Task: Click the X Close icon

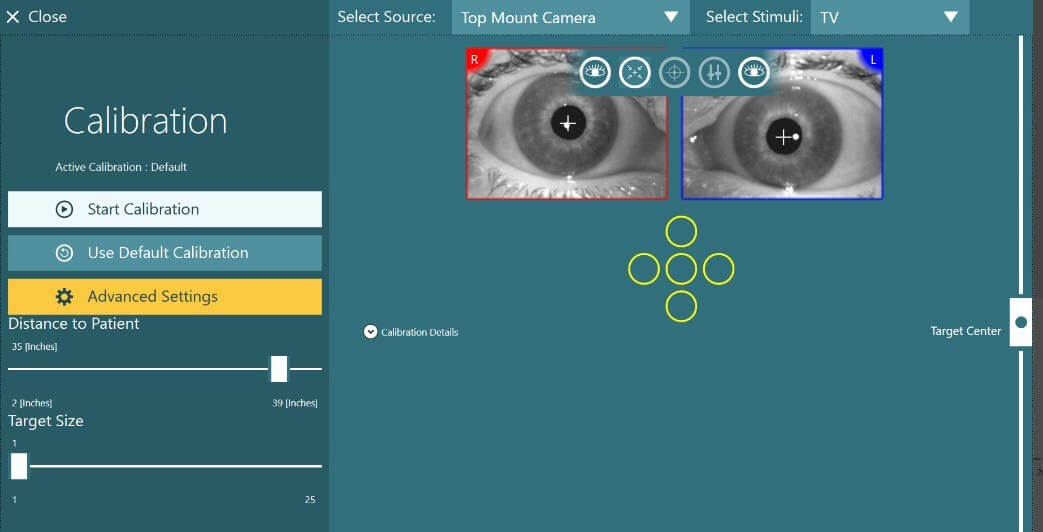Action: (13, 17)
